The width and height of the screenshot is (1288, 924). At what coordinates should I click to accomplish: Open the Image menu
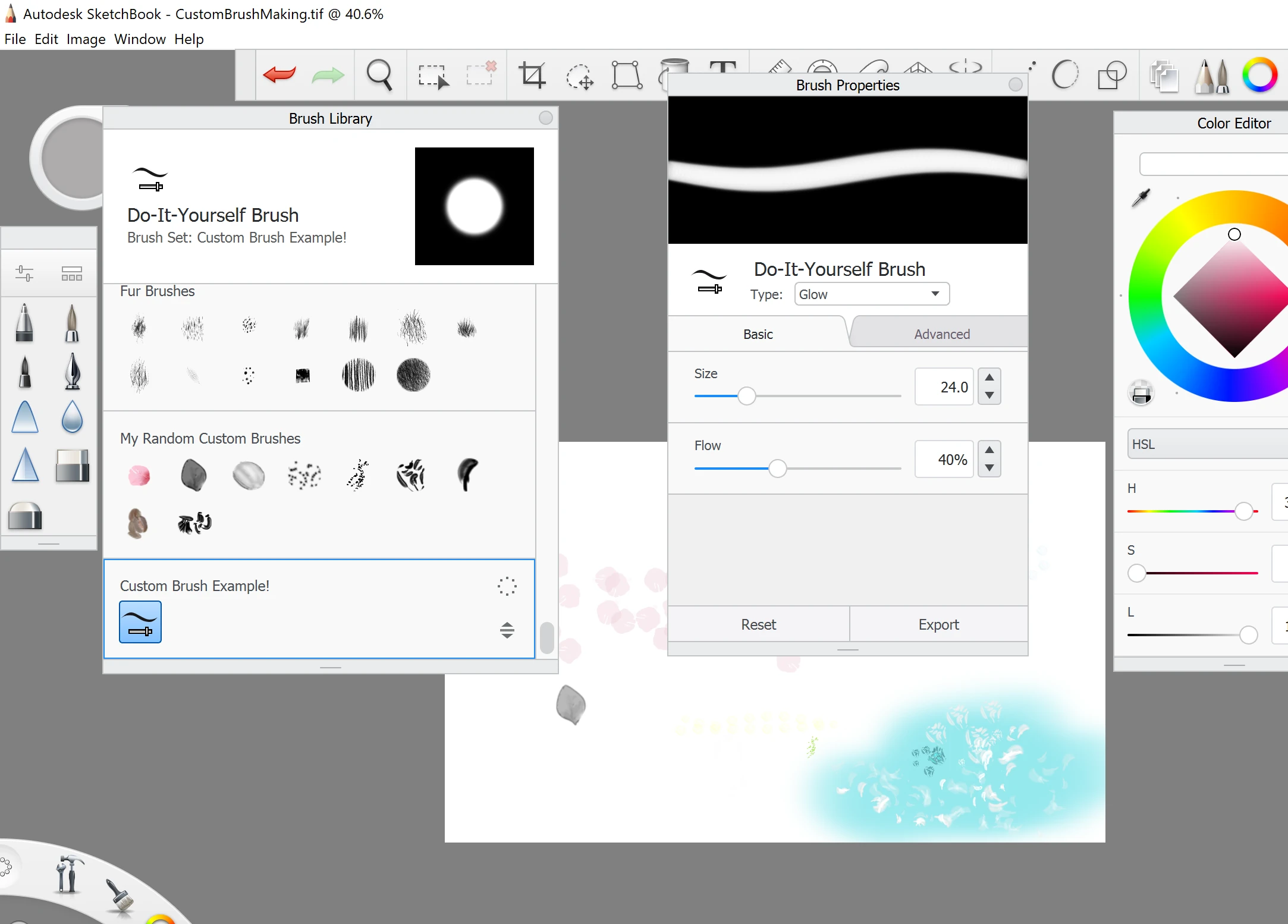[86, 39]
